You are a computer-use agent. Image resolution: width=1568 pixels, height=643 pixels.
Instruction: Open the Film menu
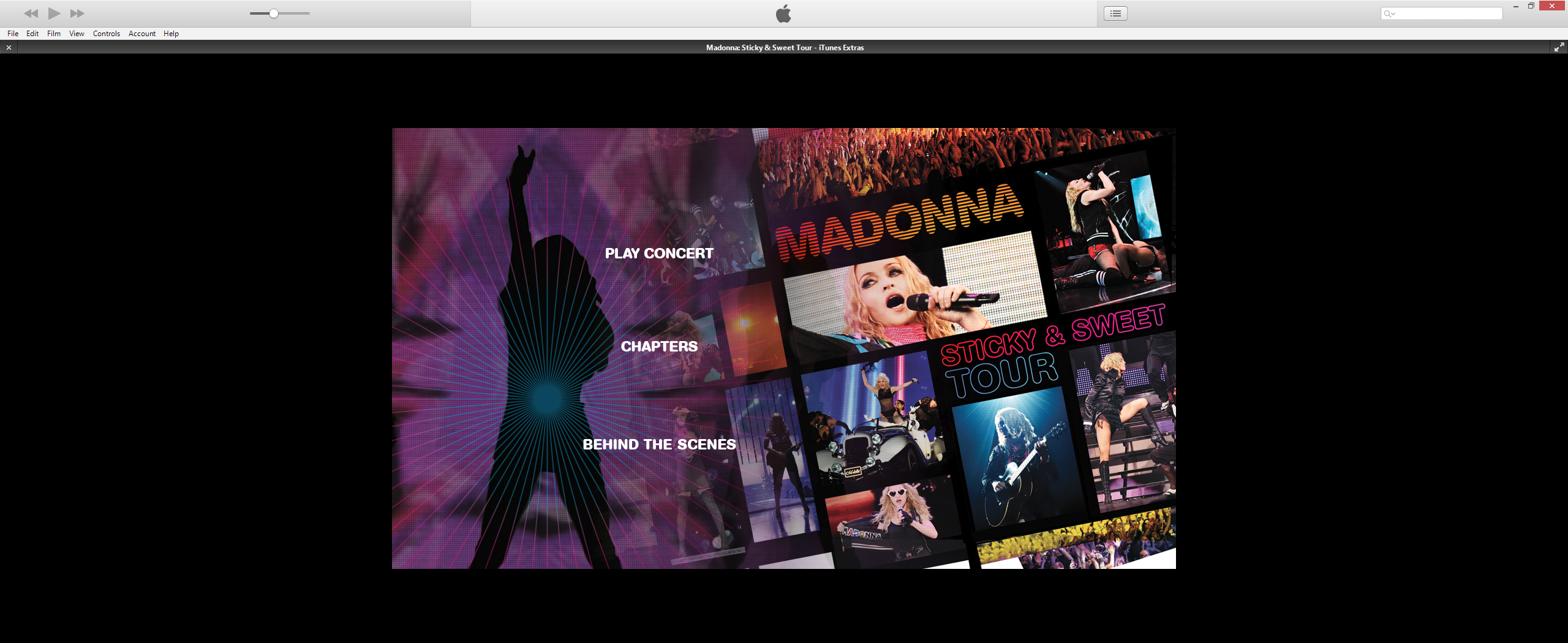tap(54, 34)
